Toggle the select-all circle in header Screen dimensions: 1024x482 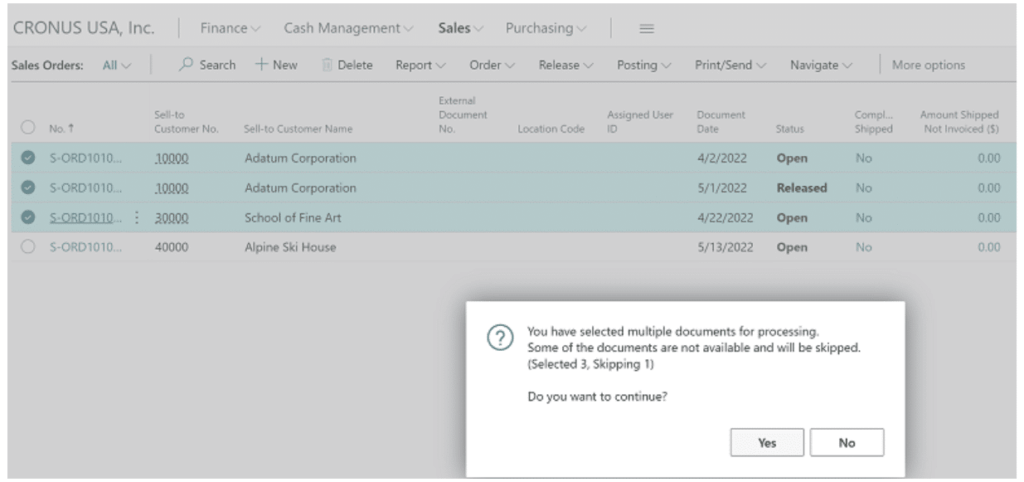pos(28,128)
